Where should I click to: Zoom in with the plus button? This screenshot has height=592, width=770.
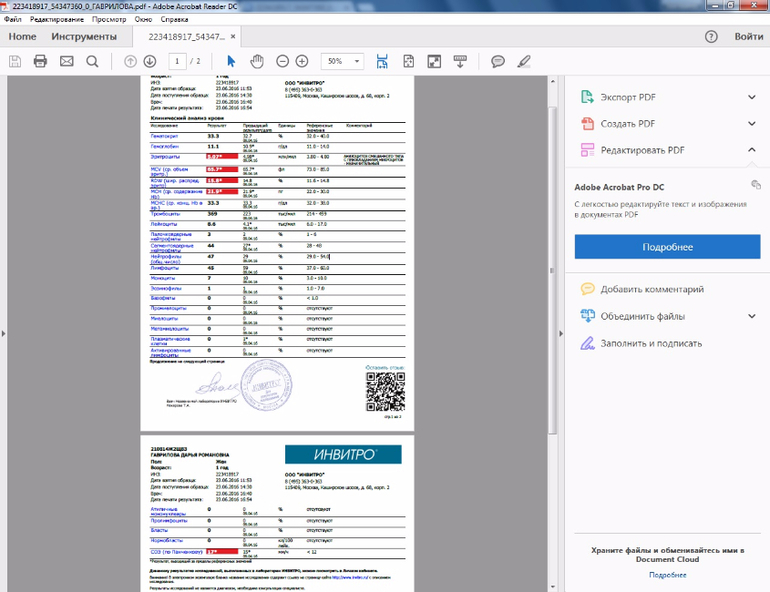(x=302, y=61)
